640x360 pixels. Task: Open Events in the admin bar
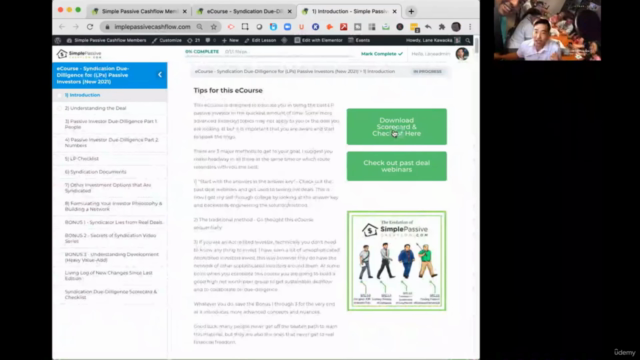(x=359, y=40)
